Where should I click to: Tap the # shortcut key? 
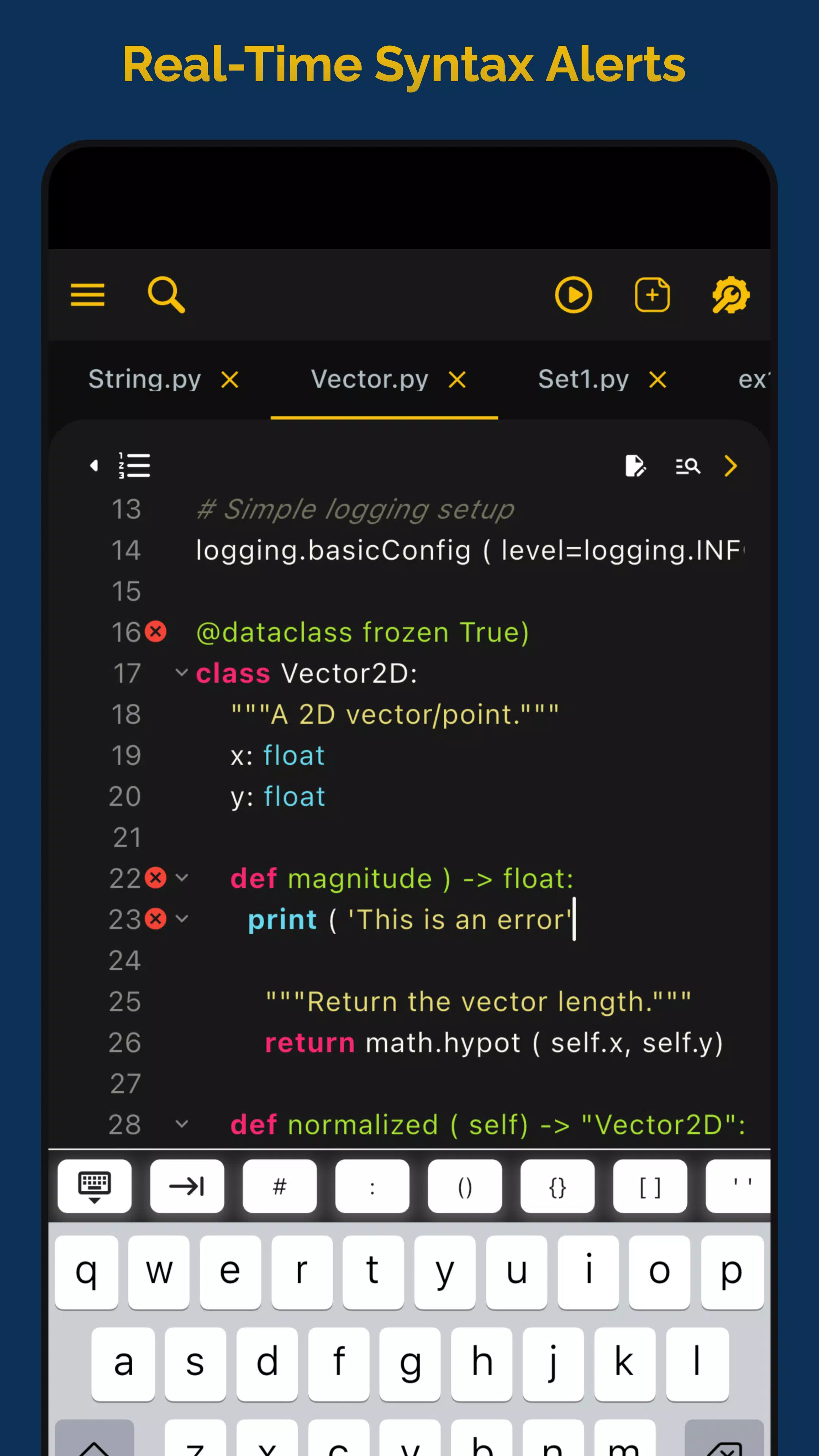(280, 1186)
